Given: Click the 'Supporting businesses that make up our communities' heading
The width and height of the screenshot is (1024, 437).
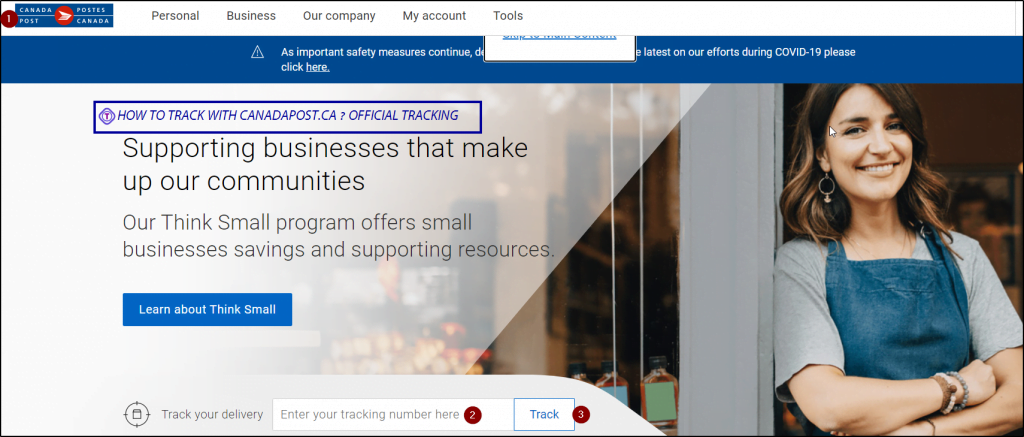Looking at the screenshot, I should pos(325,165).
